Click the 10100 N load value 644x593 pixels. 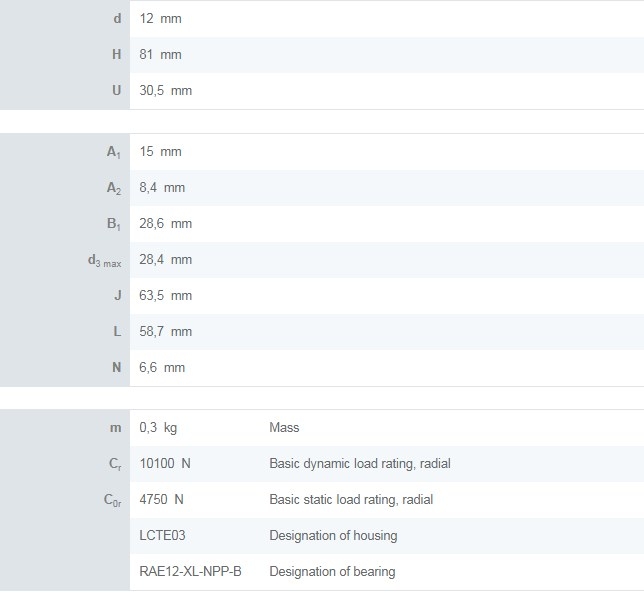click(165, 464)
